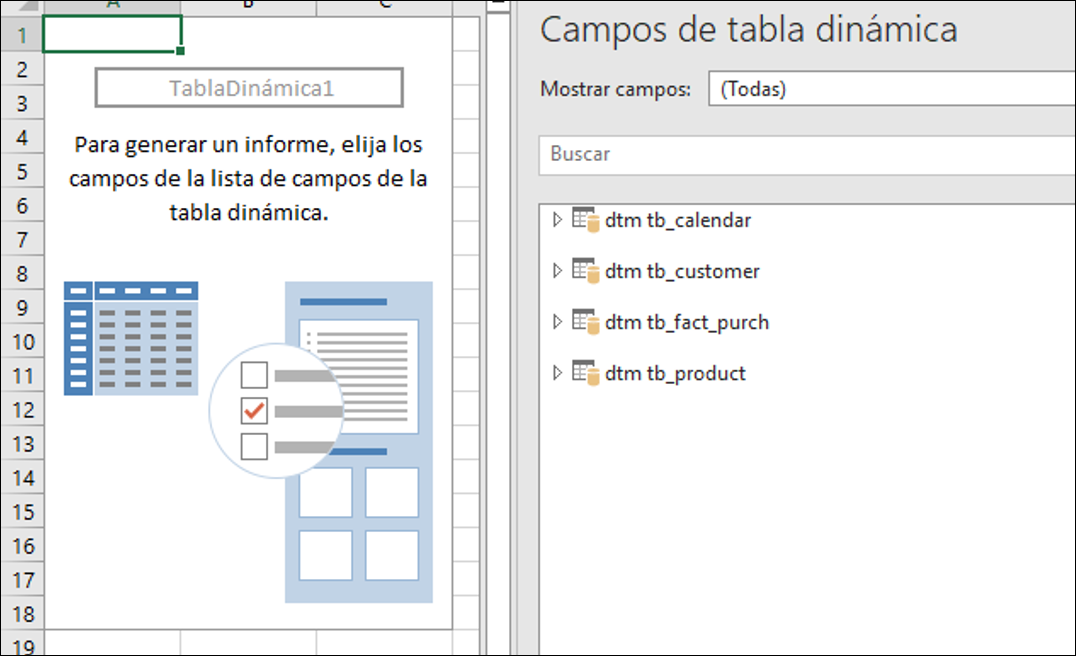This screenshot has height=656, width=1076.
Task: Select cell A1 in the worksheet
Action: click(113, 34)
